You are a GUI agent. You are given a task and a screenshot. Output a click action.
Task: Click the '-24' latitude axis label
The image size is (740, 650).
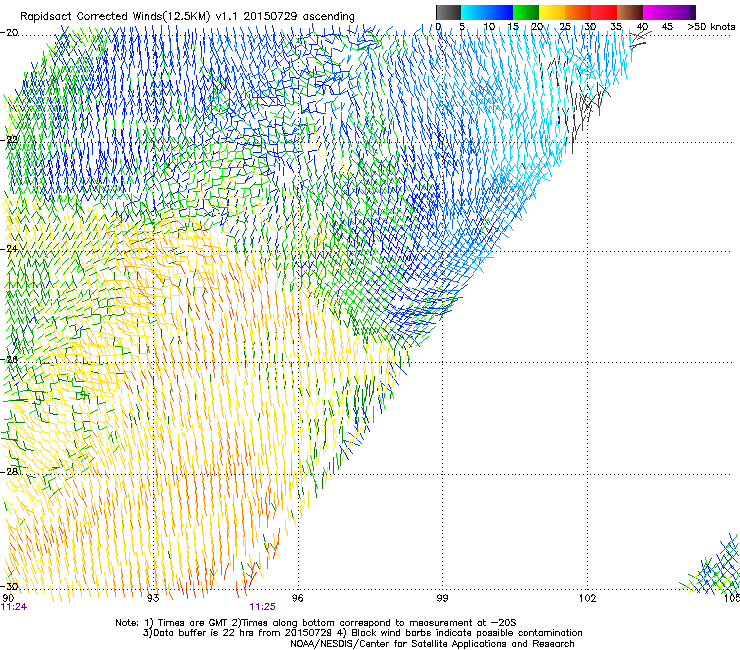pyautogui.click(x=9, y=249)
